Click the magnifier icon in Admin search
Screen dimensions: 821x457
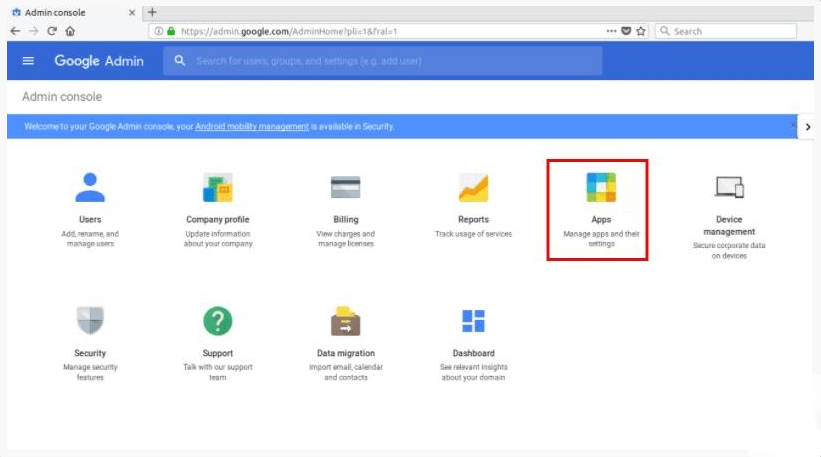coord(180,61)
